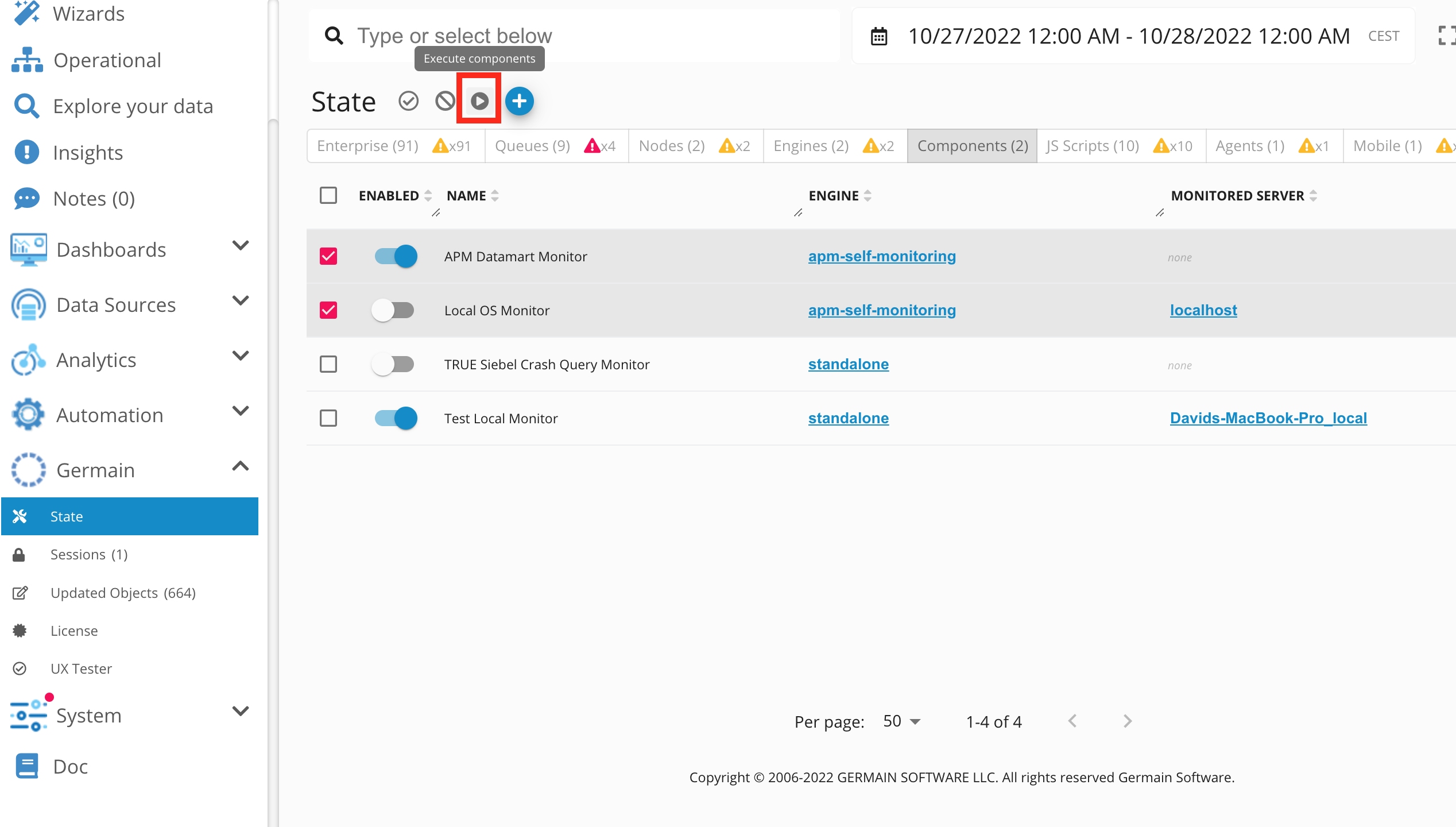Disable the Test Local Monitor switch
This screenshot has width=1456, height=827.
point(396,418)
